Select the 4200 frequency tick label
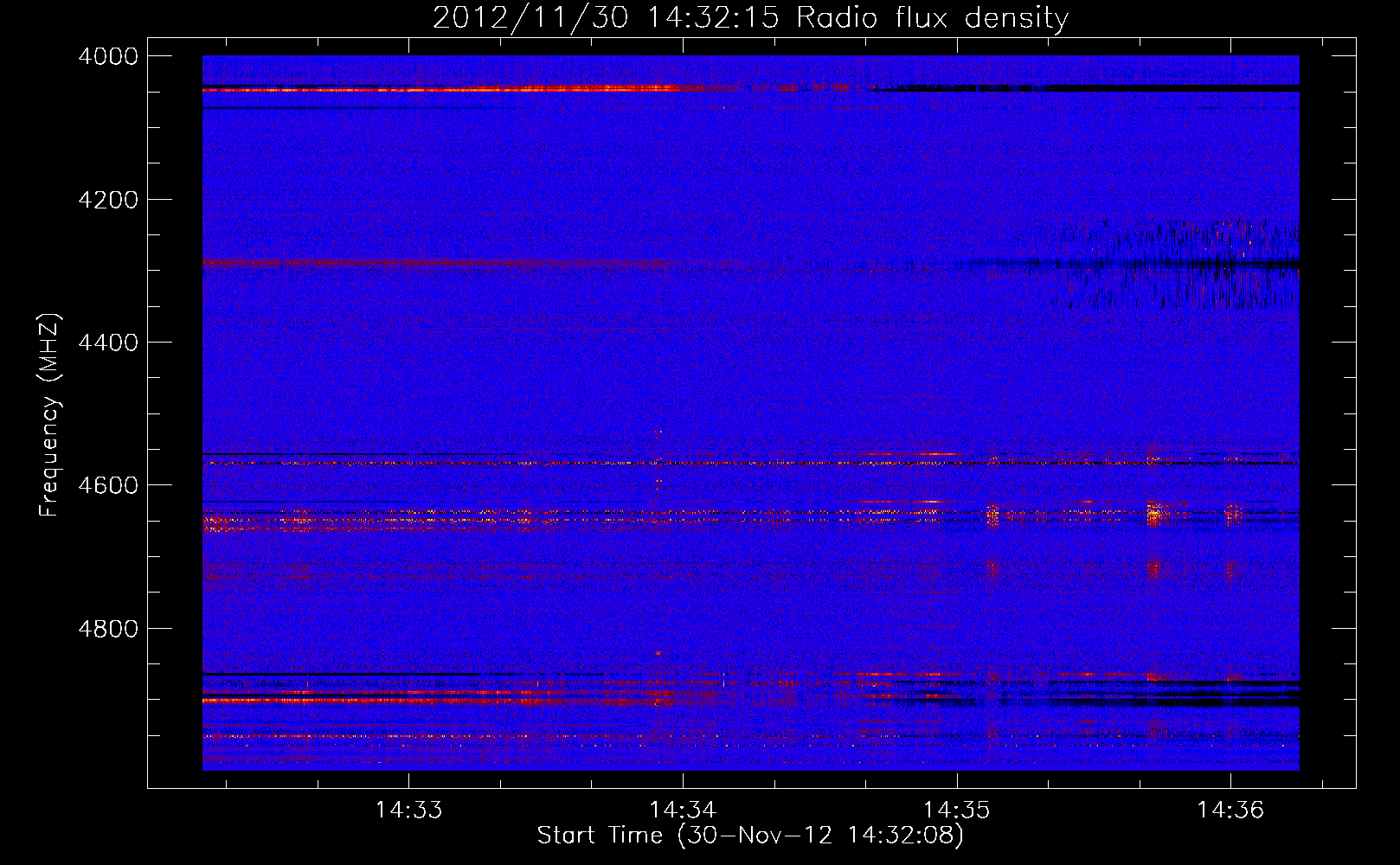Image resolution: width=1400 pixels, height=865 pixels. 108,200
